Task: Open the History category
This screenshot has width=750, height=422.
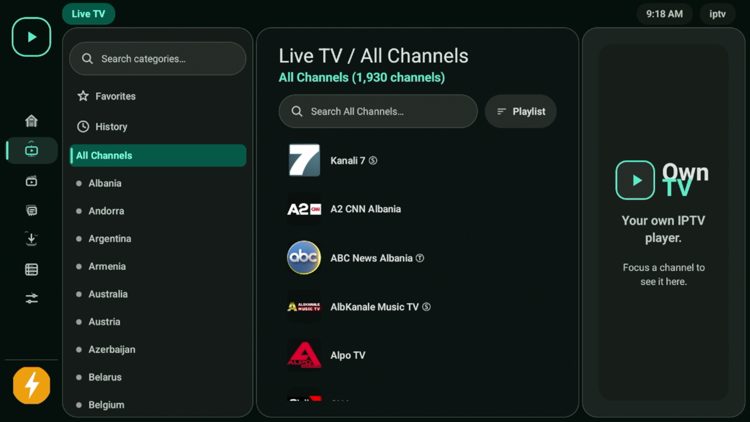Action: pos(158,126)
